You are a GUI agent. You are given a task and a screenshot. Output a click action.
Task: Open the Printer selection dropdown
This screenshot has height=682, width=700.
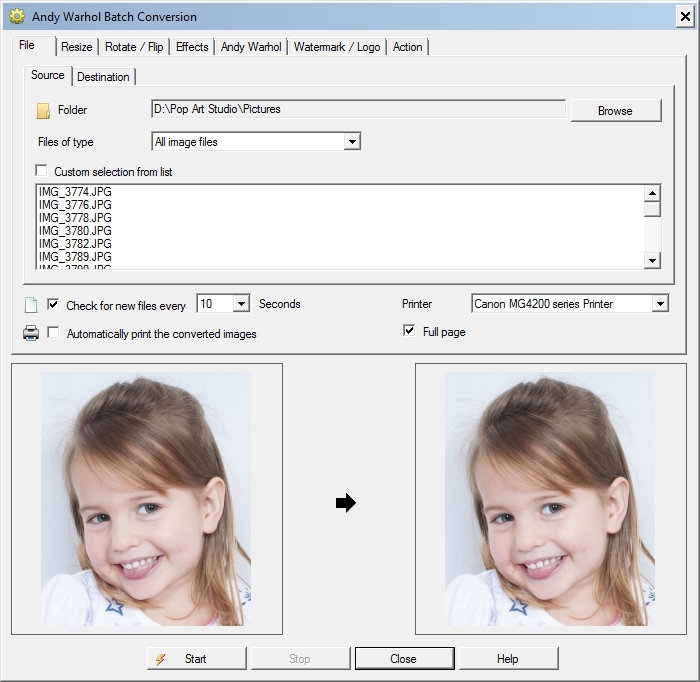[660, 304]
